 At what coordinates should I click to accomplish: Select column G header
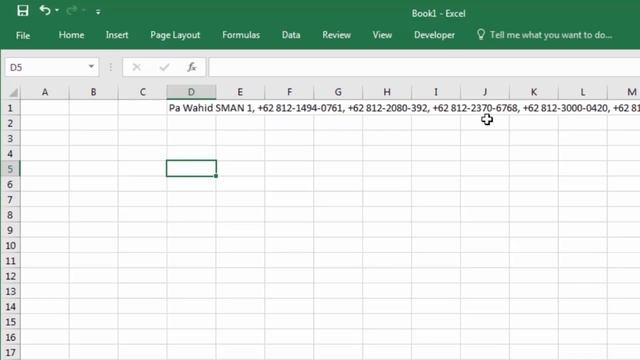338,92
